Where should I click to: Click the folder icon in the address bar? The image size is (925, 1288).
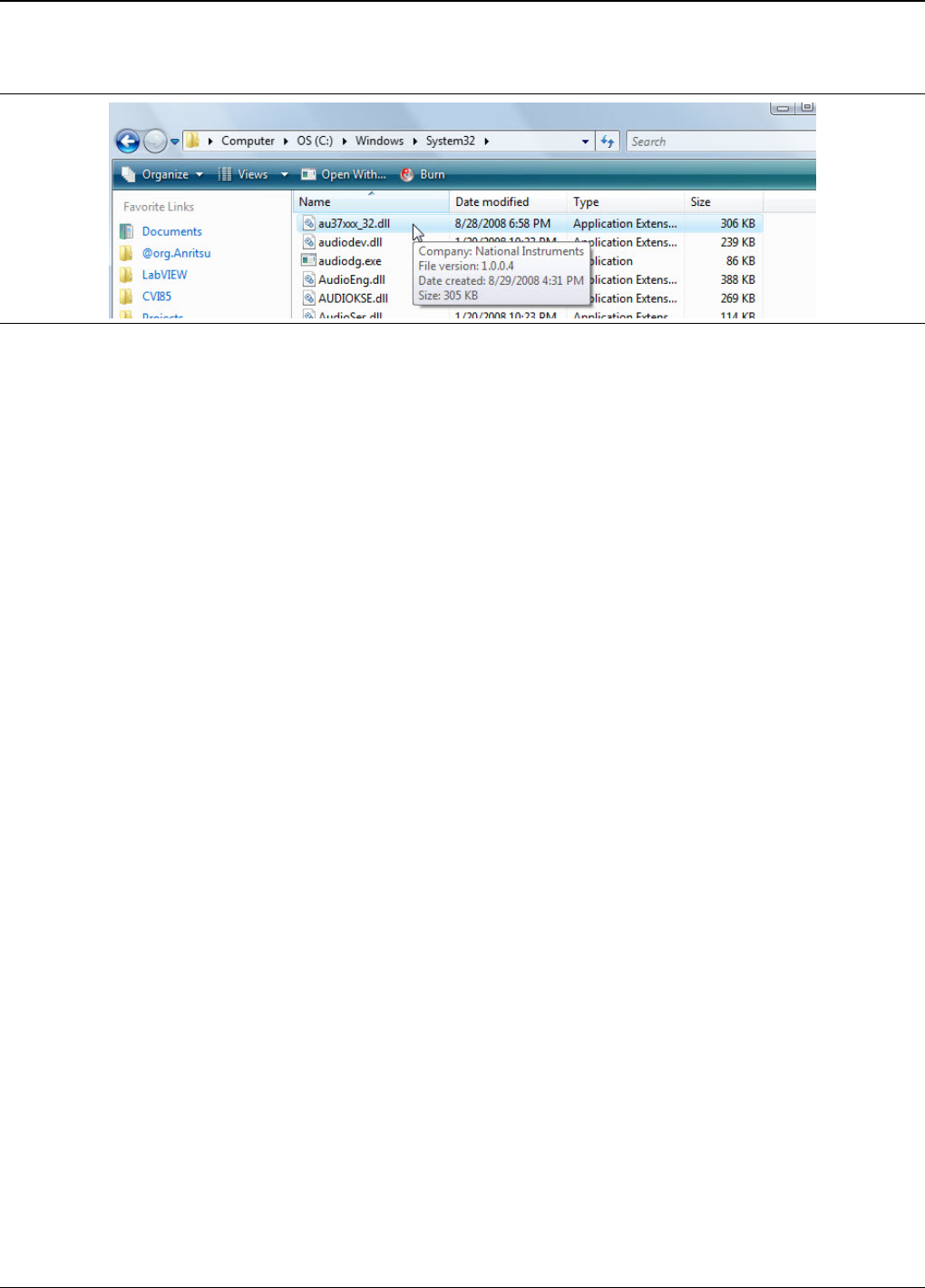(192, 141)
